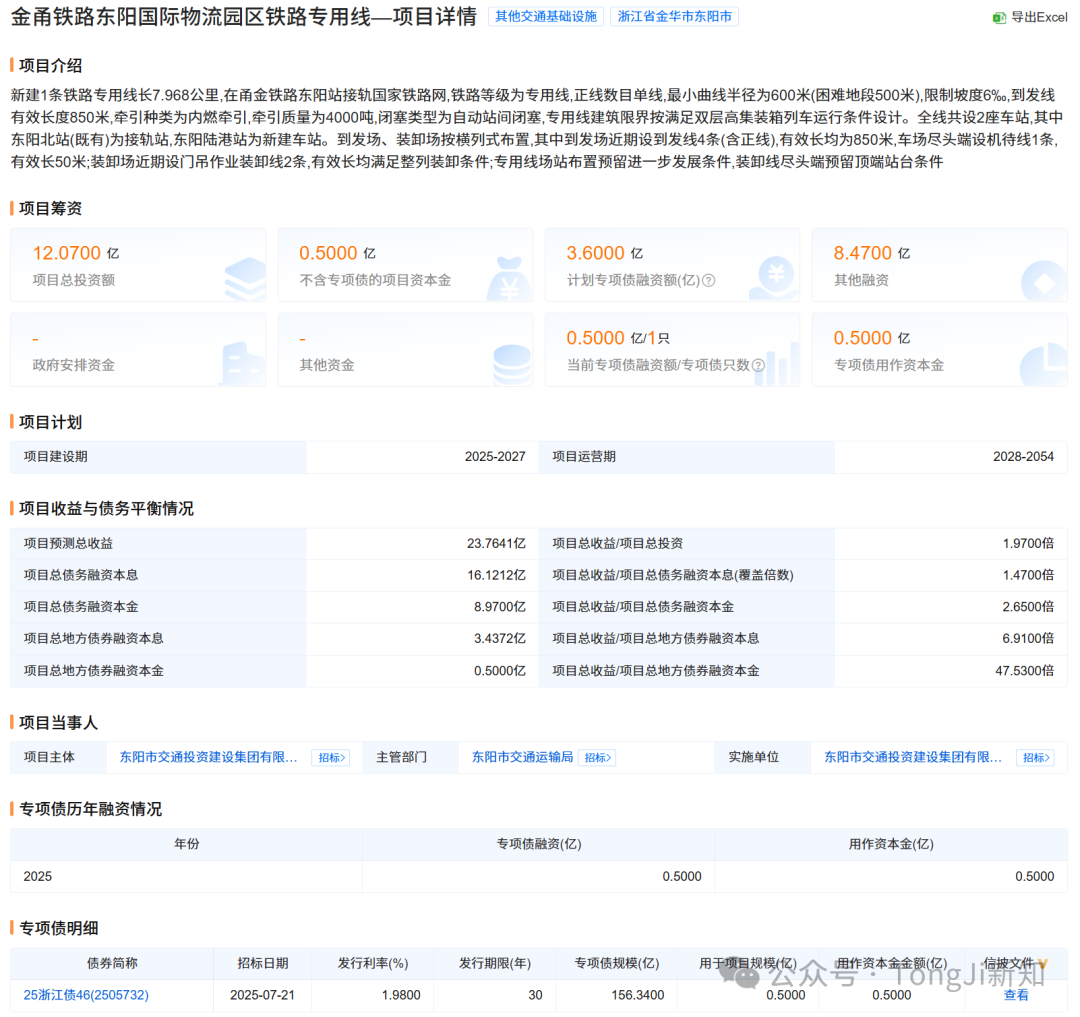Image resolution: width=1080 pixels, height=1017 pixels.
Task: Click stacked layers icon in 项目总投资额 card
Action: click(x=245, y=279)
